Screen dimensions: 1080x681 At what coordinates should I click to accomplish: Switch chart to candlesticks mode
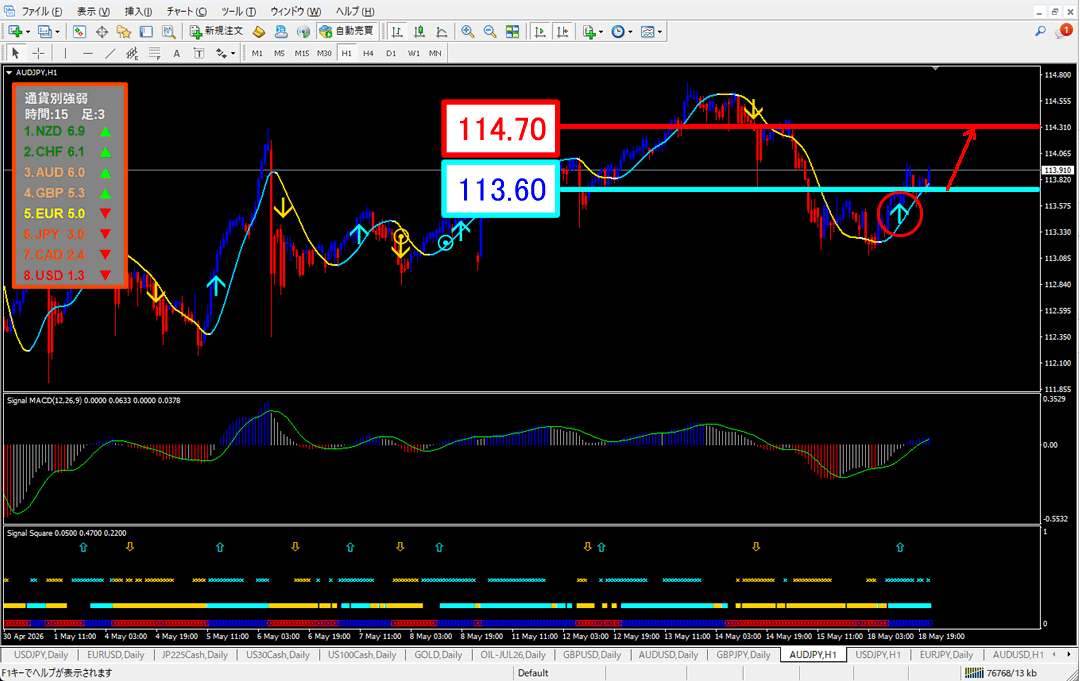(x=419, y=32)
